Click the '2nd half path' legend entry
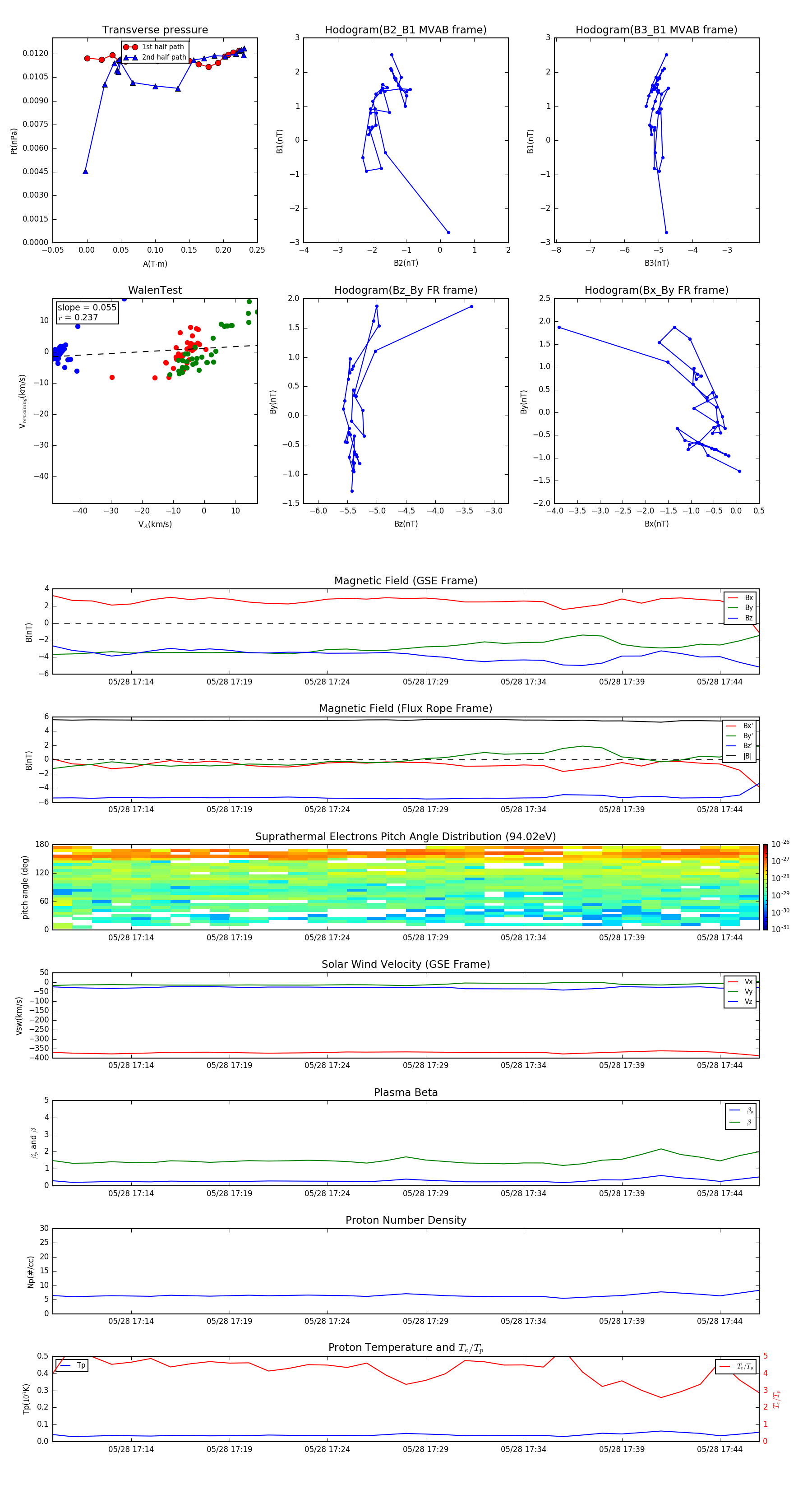 pyautogui.click(x=155, y=57)
